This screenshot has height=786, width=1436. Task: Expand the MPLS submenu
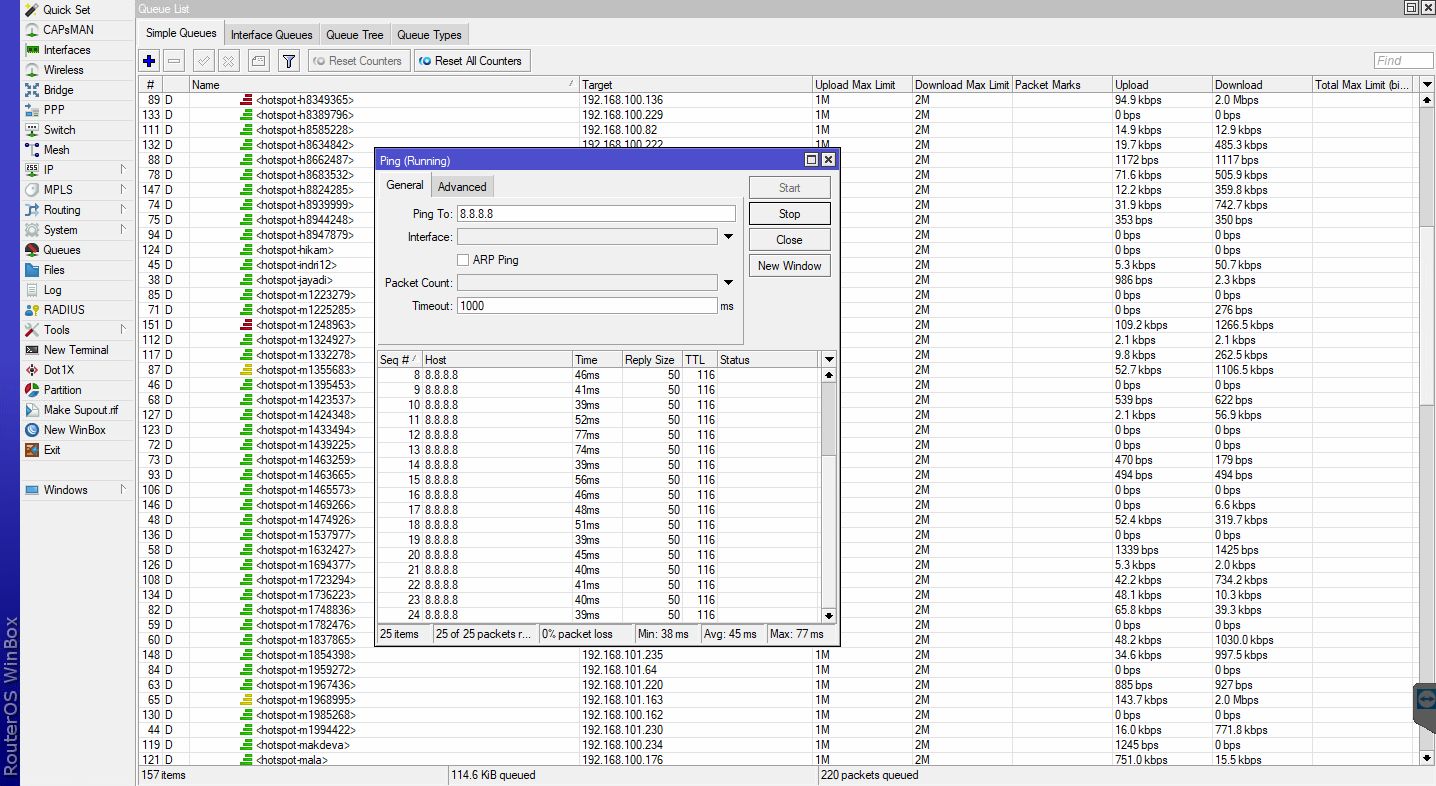[x=123, y=190]
